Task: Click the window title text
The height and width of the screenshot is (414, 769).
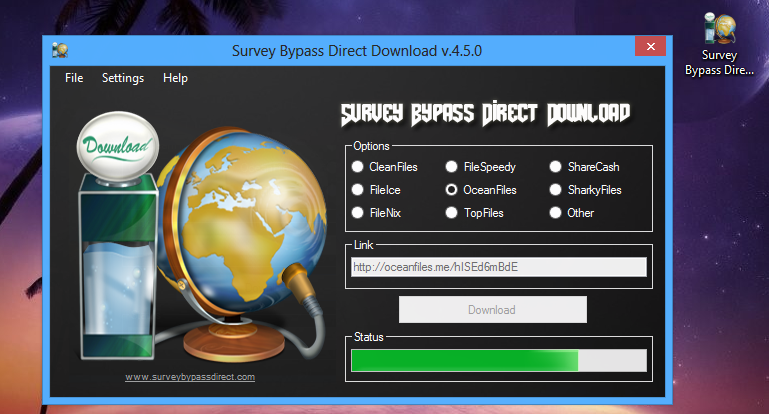Action: pyautogui.click(x=357, y=51)
